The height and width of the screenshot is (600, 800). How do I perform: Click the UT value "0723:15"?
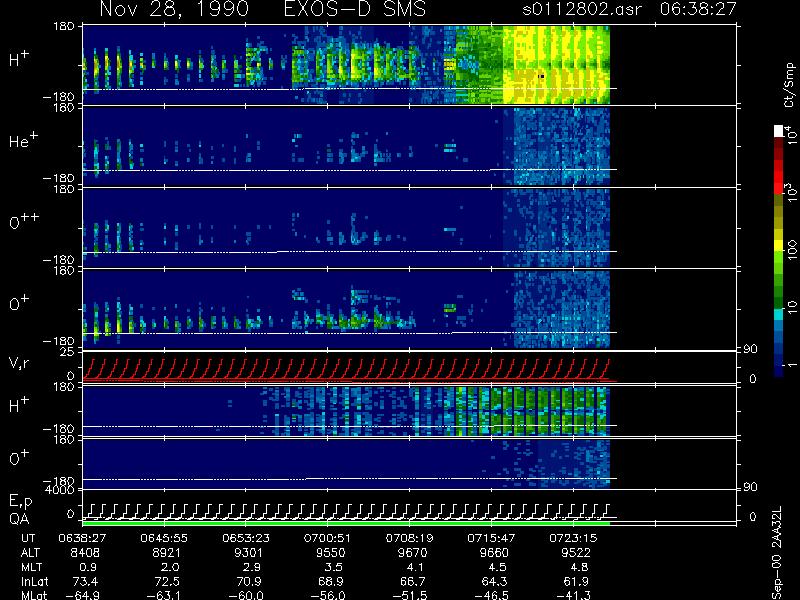[573, 538]
